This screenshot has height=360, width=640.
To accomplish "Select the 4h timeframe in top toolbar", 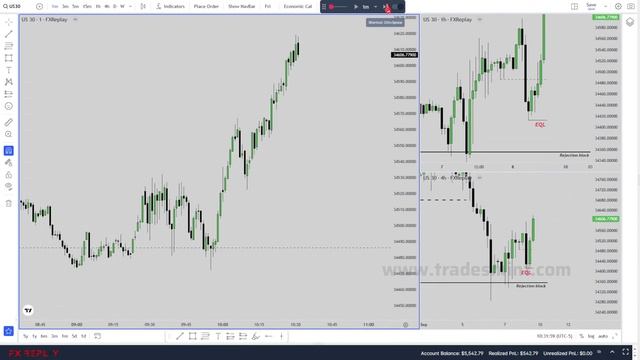I will (x=107, y=7).
